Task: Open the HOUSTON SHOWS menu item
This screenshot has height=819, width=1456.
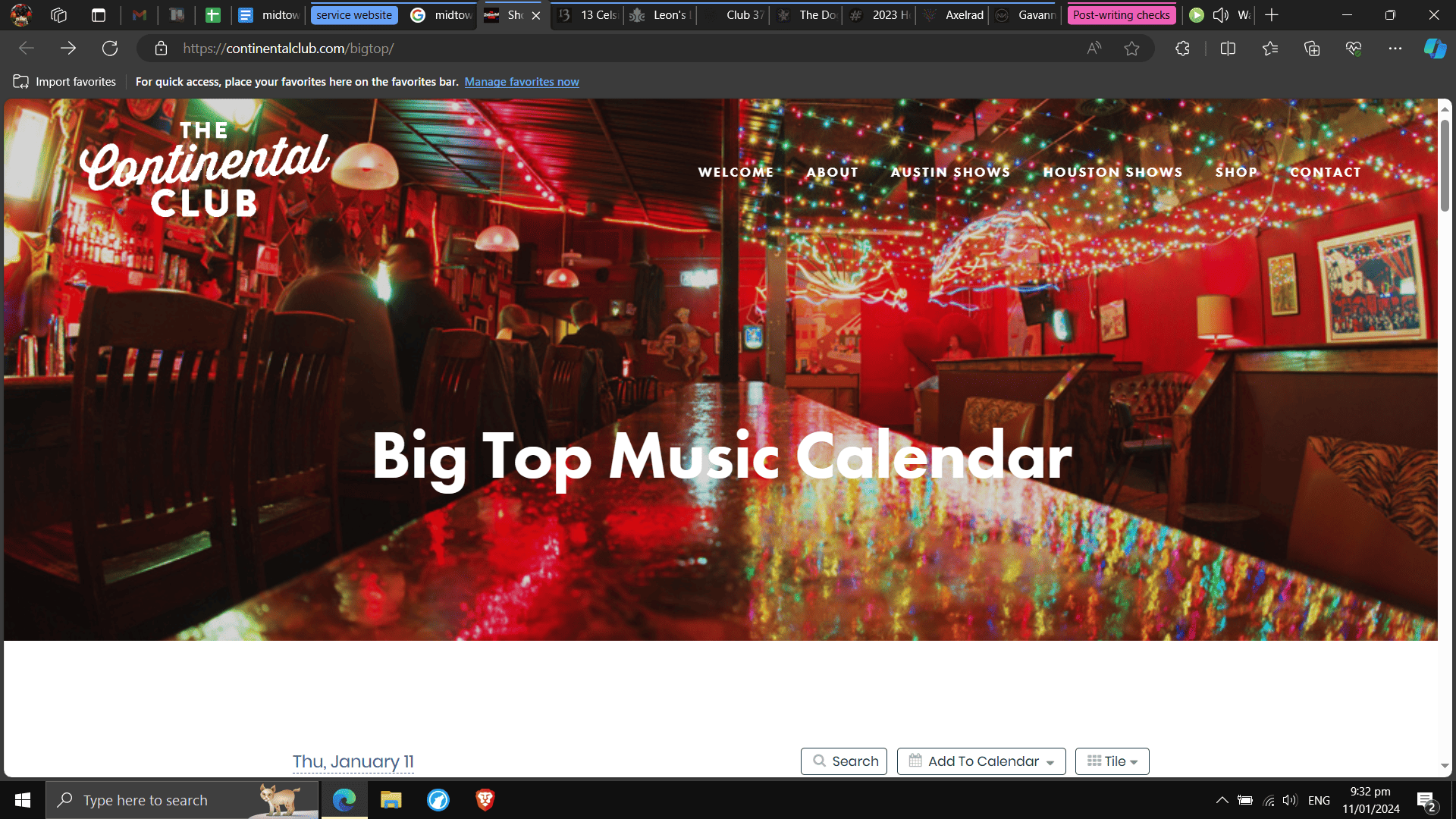Action: (1112, 172)
